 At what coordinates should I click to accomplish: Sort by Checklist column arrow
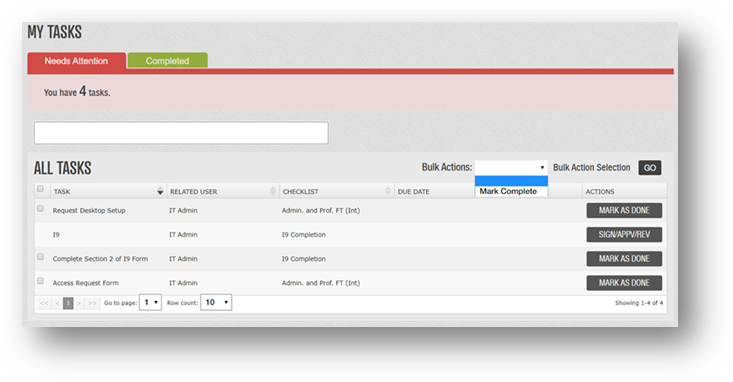point(388,191)
